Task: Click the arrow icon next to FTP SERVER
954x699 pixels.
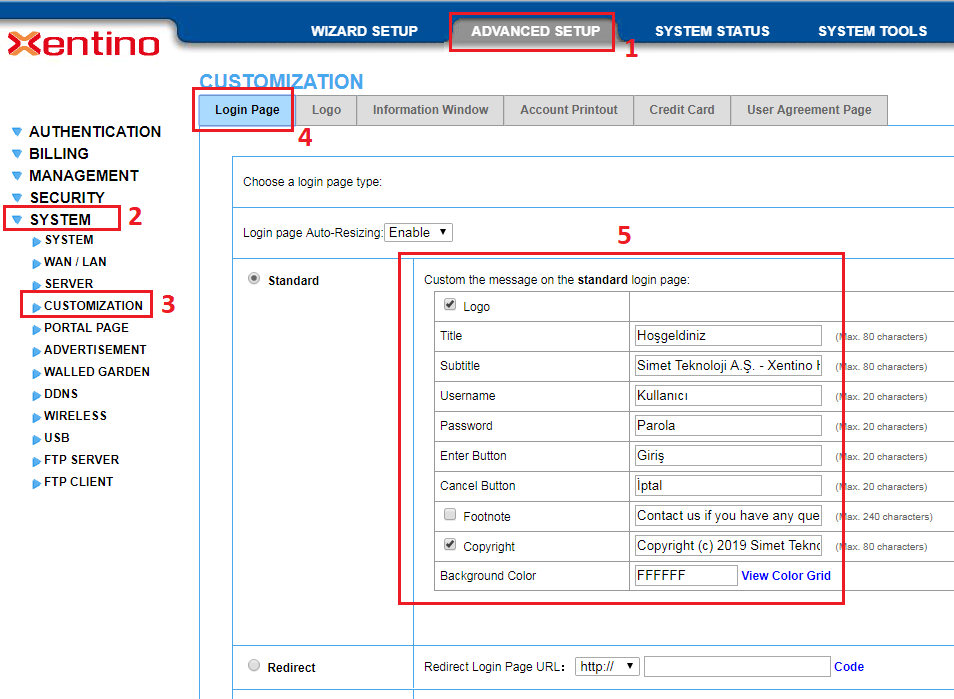Action: pyautogui.click(x=37, y=461)
